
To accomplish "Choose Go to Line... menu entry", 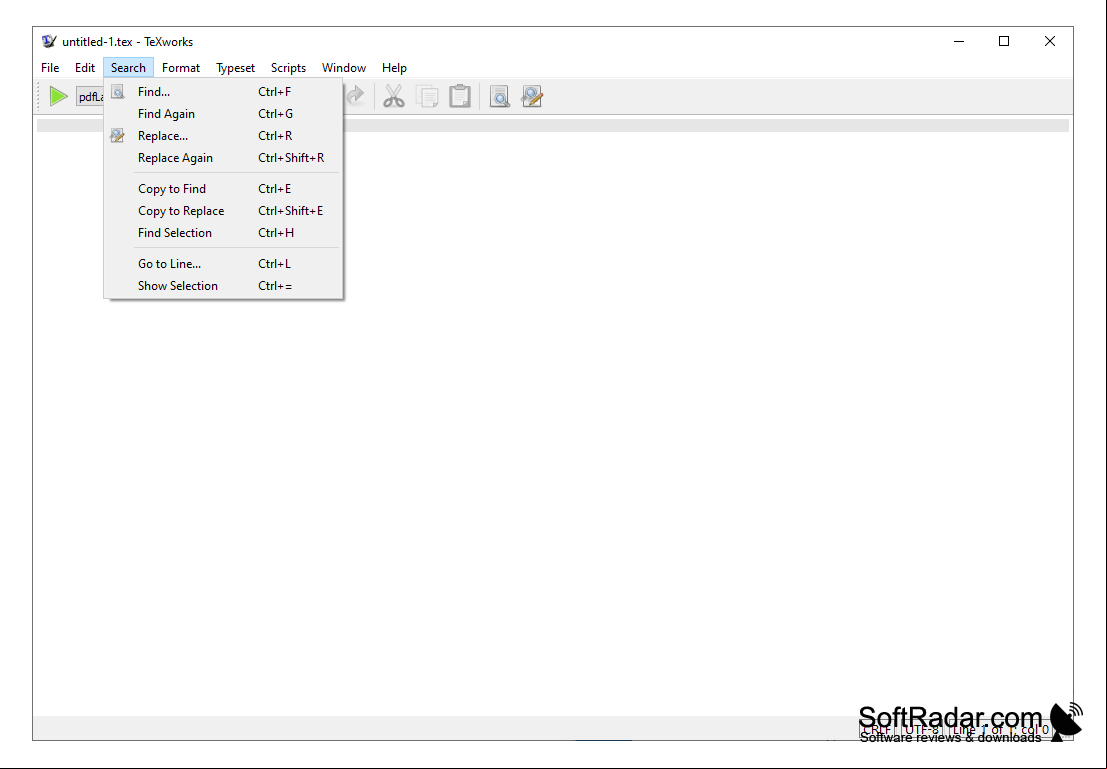I will 223,263.
